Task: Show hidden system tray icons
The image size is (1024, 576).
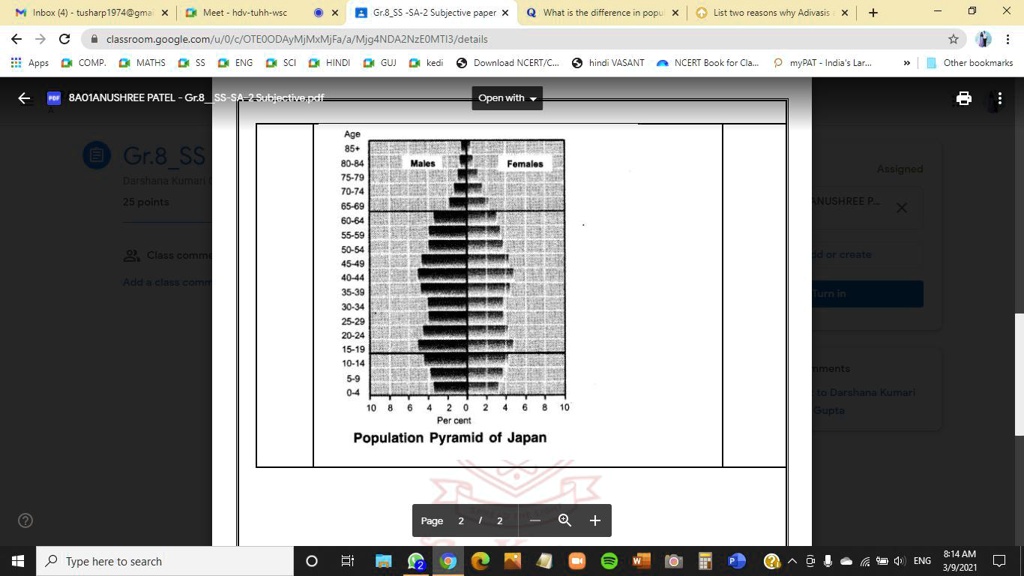Action: tap(791, 561)
